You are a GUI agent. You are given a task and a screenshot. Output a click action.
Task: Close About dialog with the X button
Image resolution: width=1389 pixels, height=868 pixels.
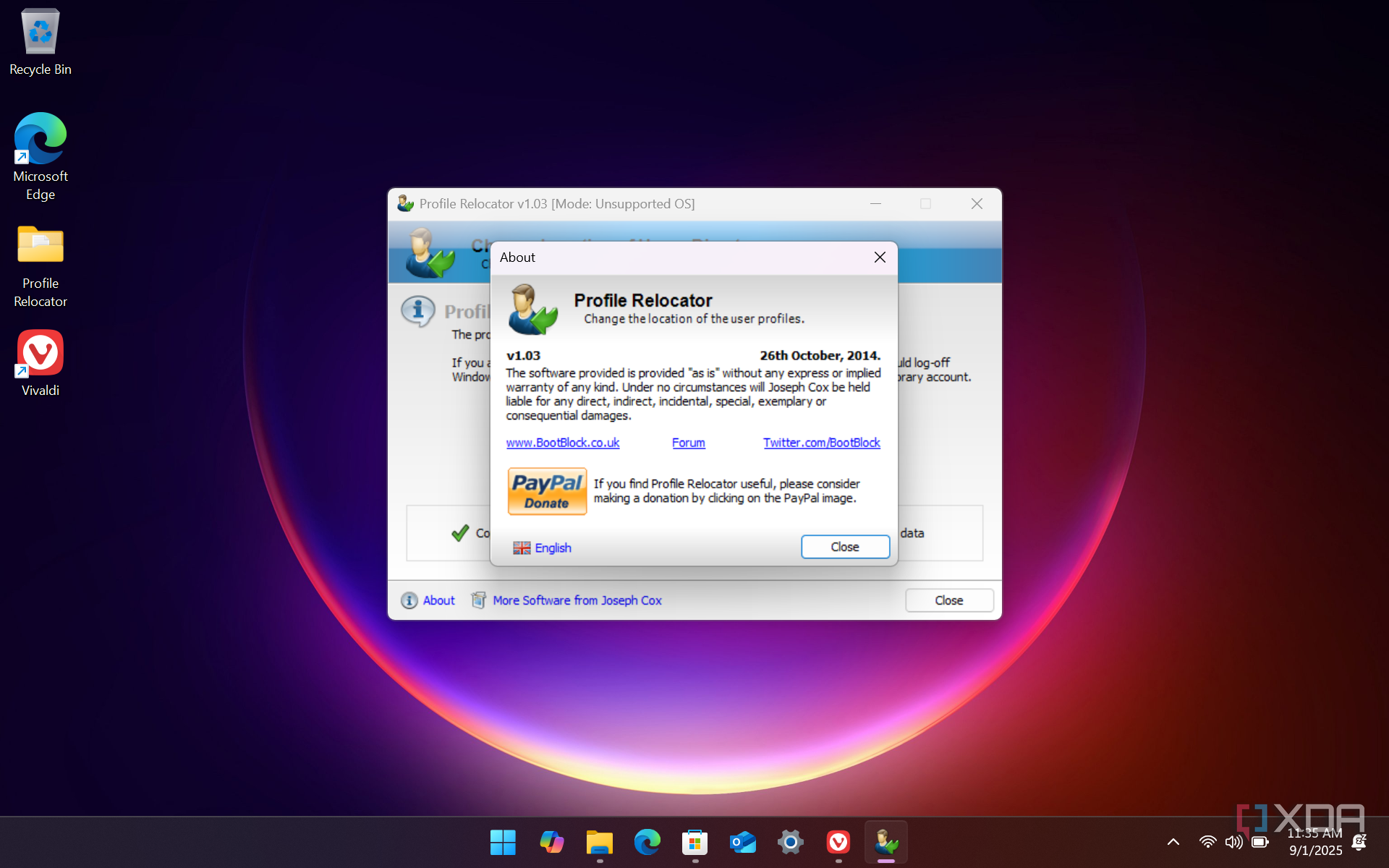(x=880, y=258)
